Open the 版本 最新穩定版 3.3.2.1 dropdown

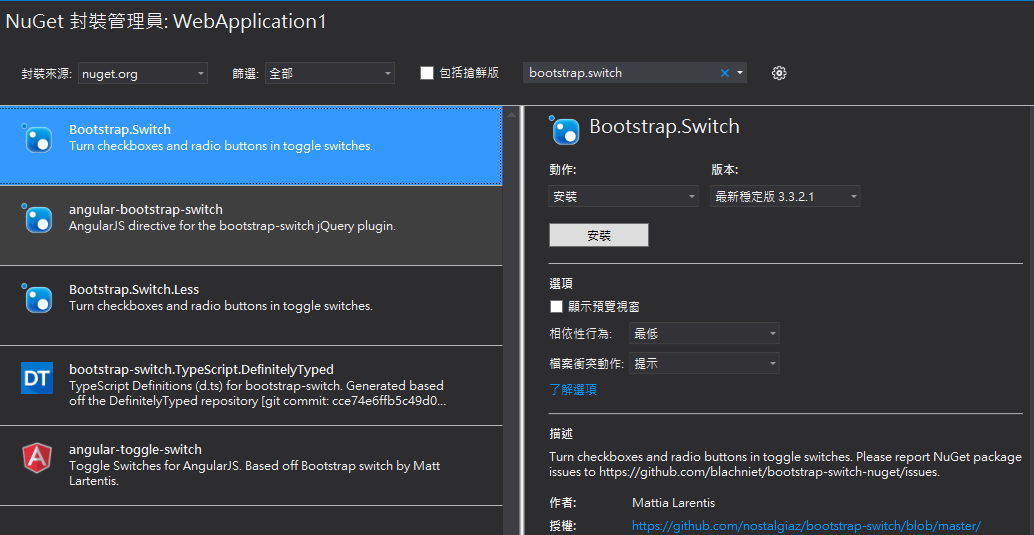pyautogui.click(x=785, y=197)
